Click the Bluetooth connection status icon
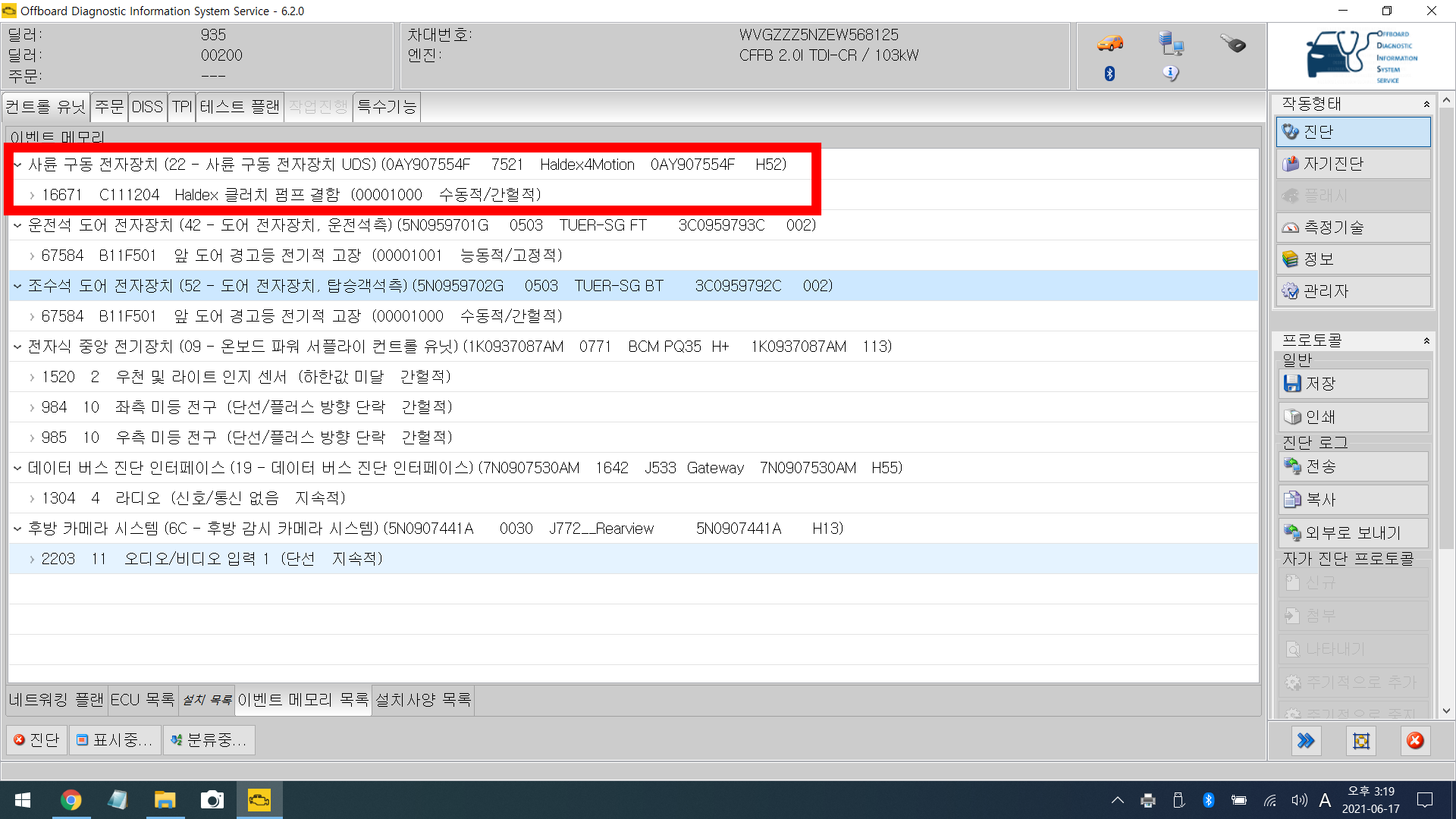This screenshot has height=819, width=1456. 1109,74
